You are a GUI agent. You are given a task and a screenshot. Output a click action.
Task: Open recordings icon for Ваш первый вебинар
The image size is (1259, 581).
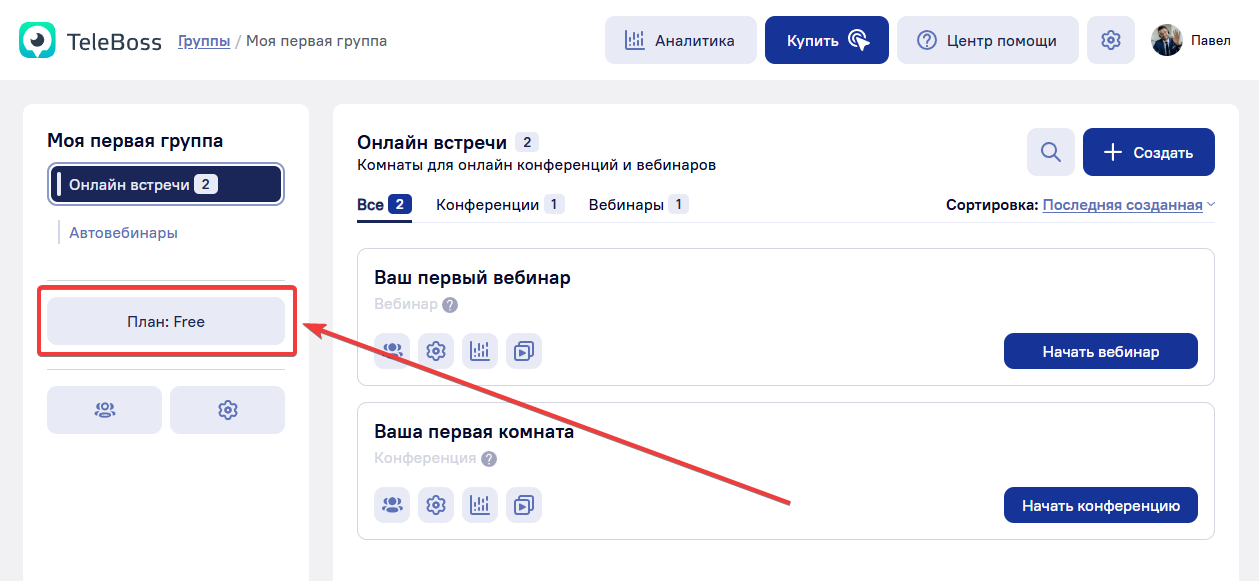(524, 351)
